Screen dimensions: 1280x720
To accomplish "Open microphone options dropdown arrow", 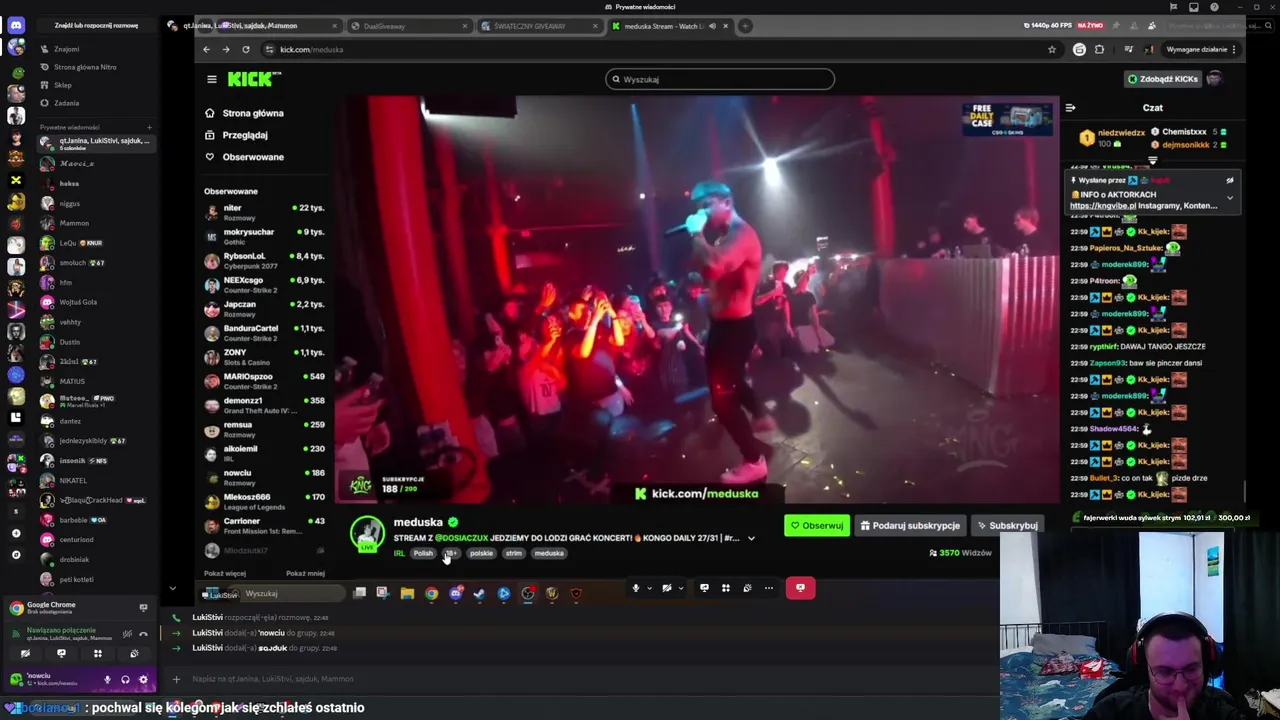I will [649, 588].
